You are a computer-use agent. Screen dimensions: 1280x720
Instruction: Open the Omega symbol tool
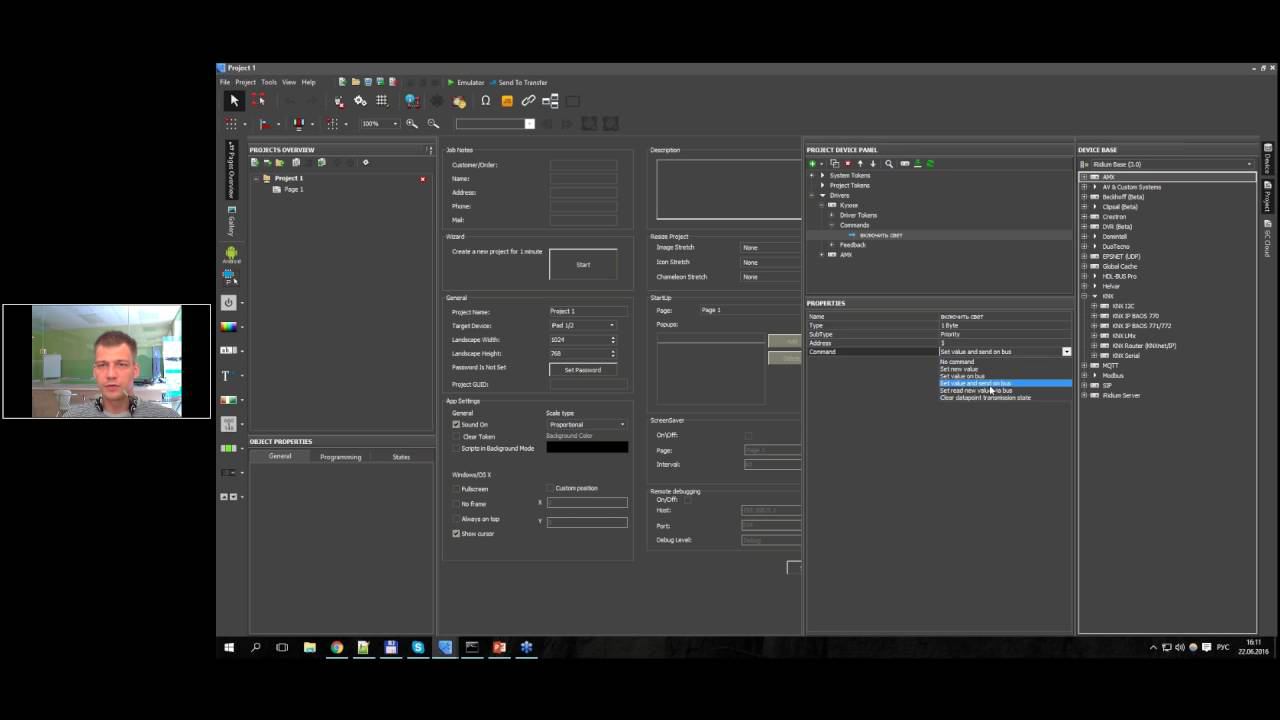[x=486, y=101]
